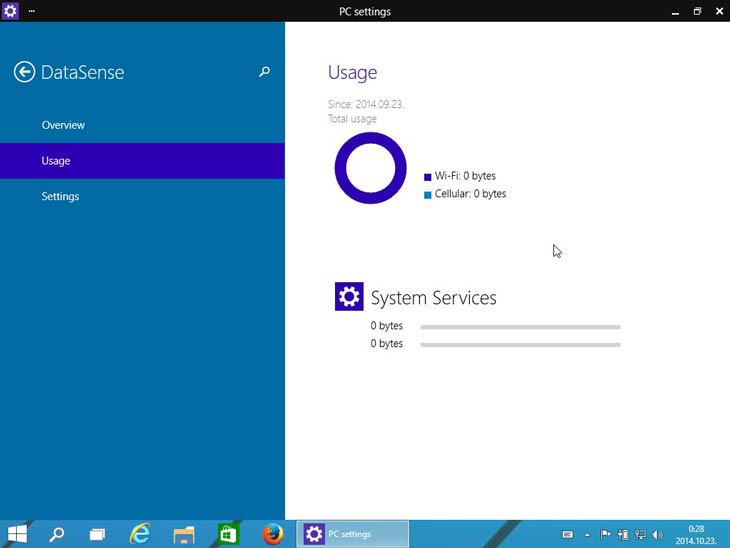The image size is (730, 548).
Task: Click the PC settings taskbar button
Action: point(353,534)
